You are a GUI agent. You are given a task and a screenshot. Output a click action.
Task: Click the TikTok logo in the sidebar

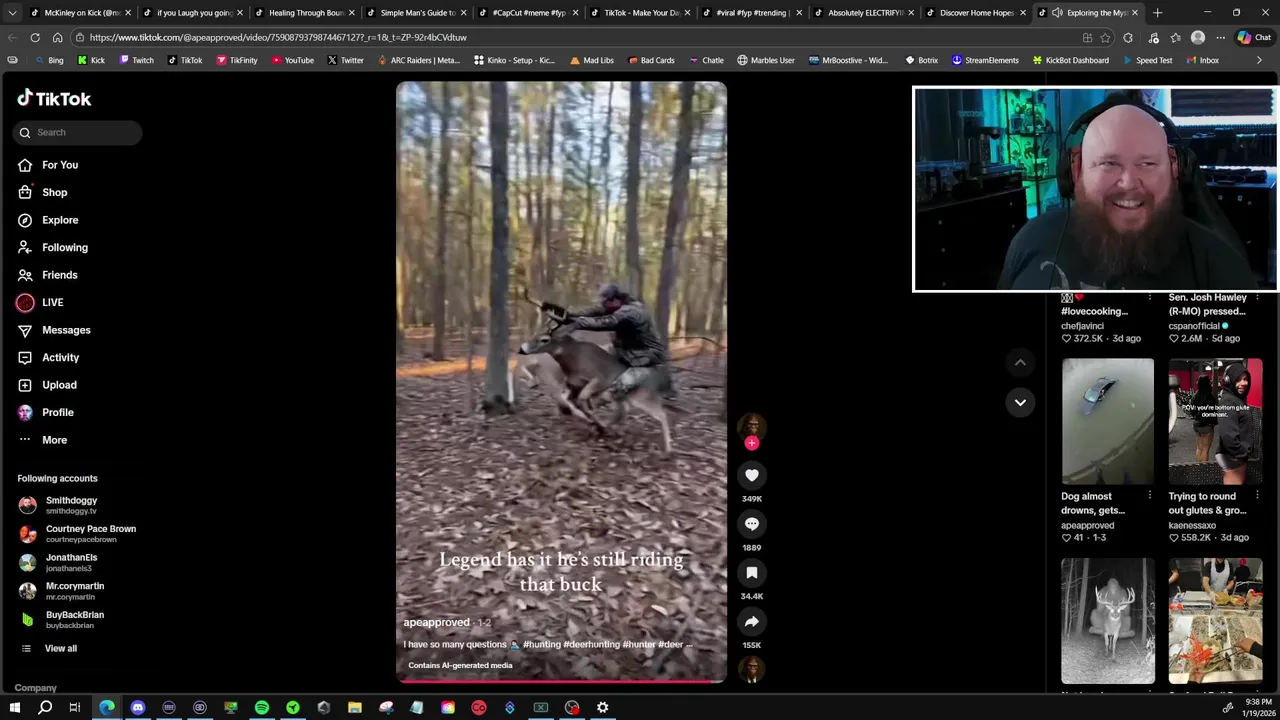tap(54, 98)
